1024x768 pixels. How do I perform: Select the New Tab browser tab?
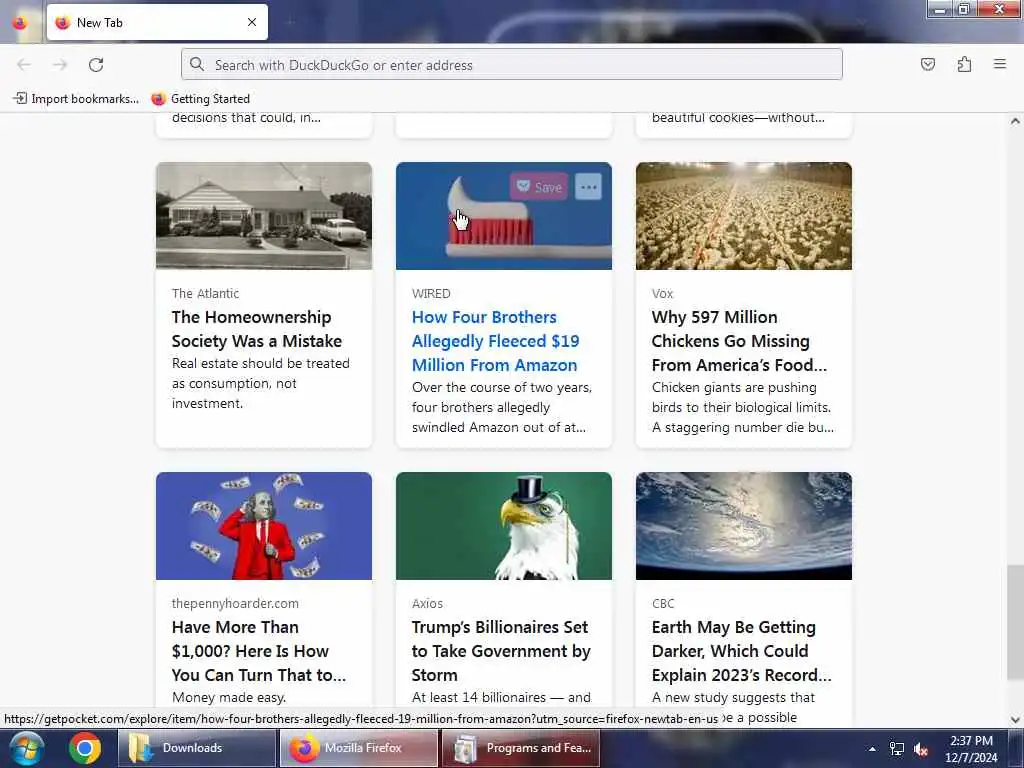157,22
